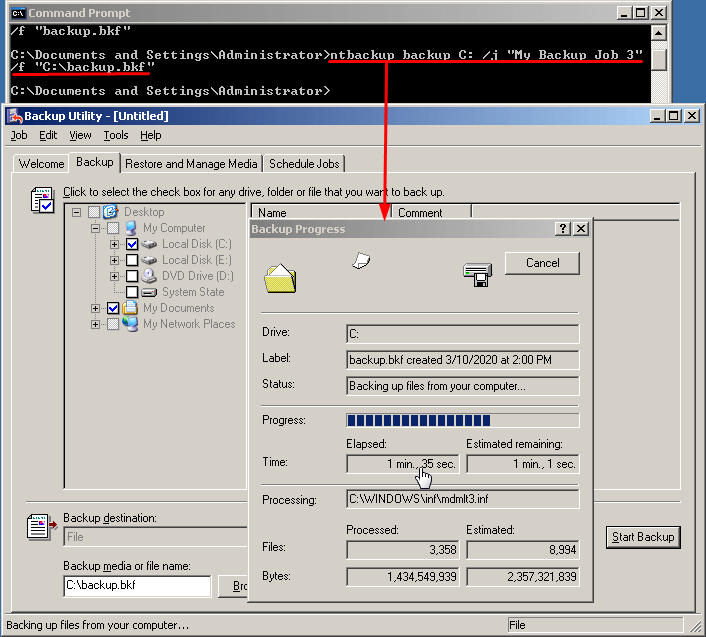Click the Status field showing Backing up files
706x637 pixels.
pyautogui.click(x=462, y=386)
